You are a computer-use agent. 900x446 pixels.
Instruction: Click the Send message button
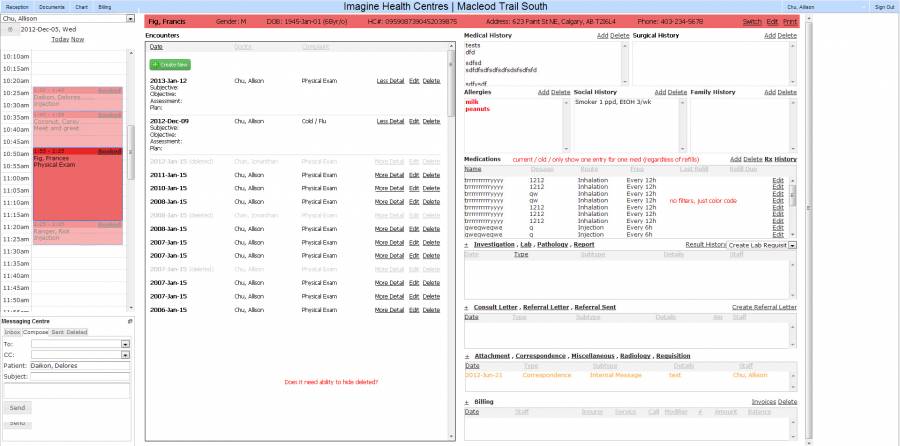[x=17, y=407]
